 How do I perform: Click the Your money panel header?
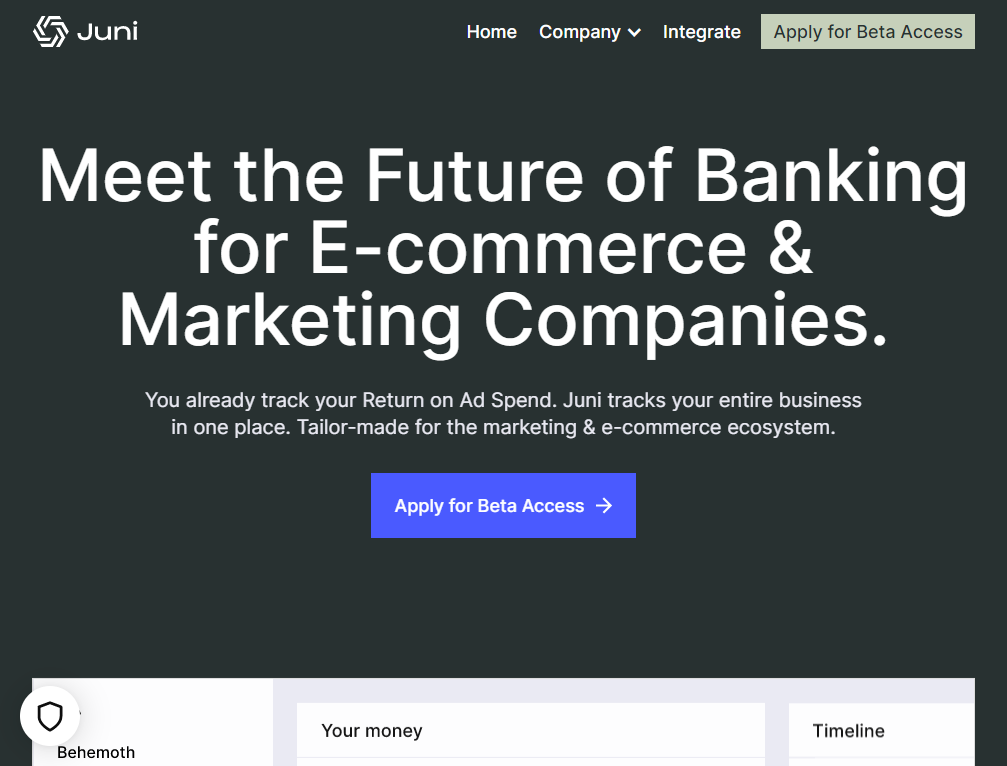tap(371, 731)
